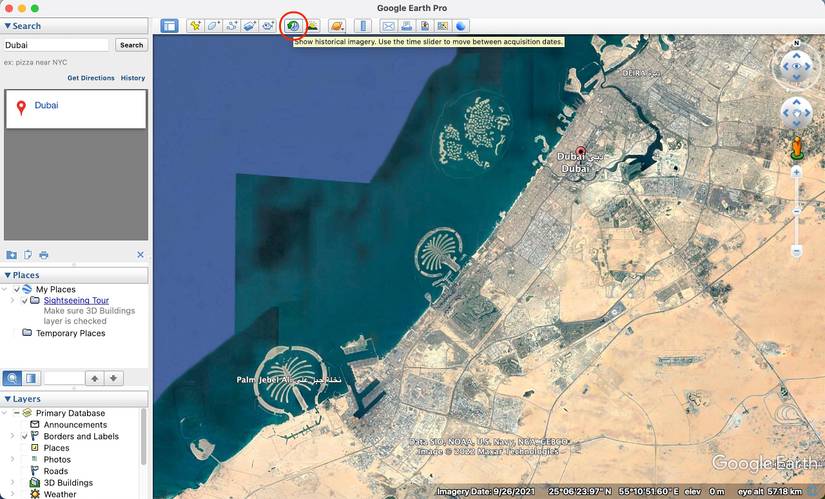Click the search field containing Dubai
Screen dimensions: 825x499
(56, 45)
